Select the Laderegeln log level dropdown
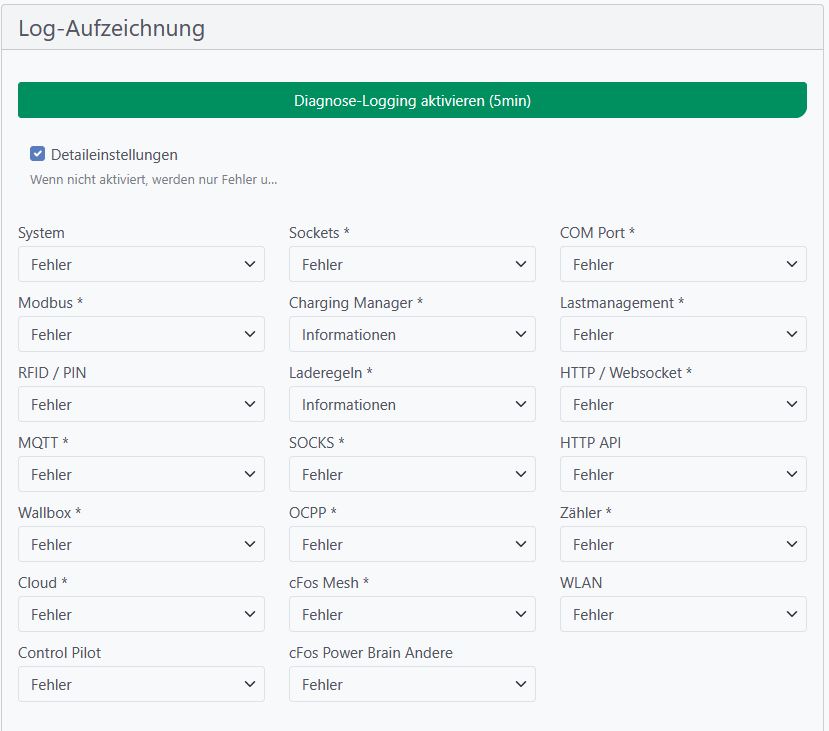829x731 pixels. point(412,405)
